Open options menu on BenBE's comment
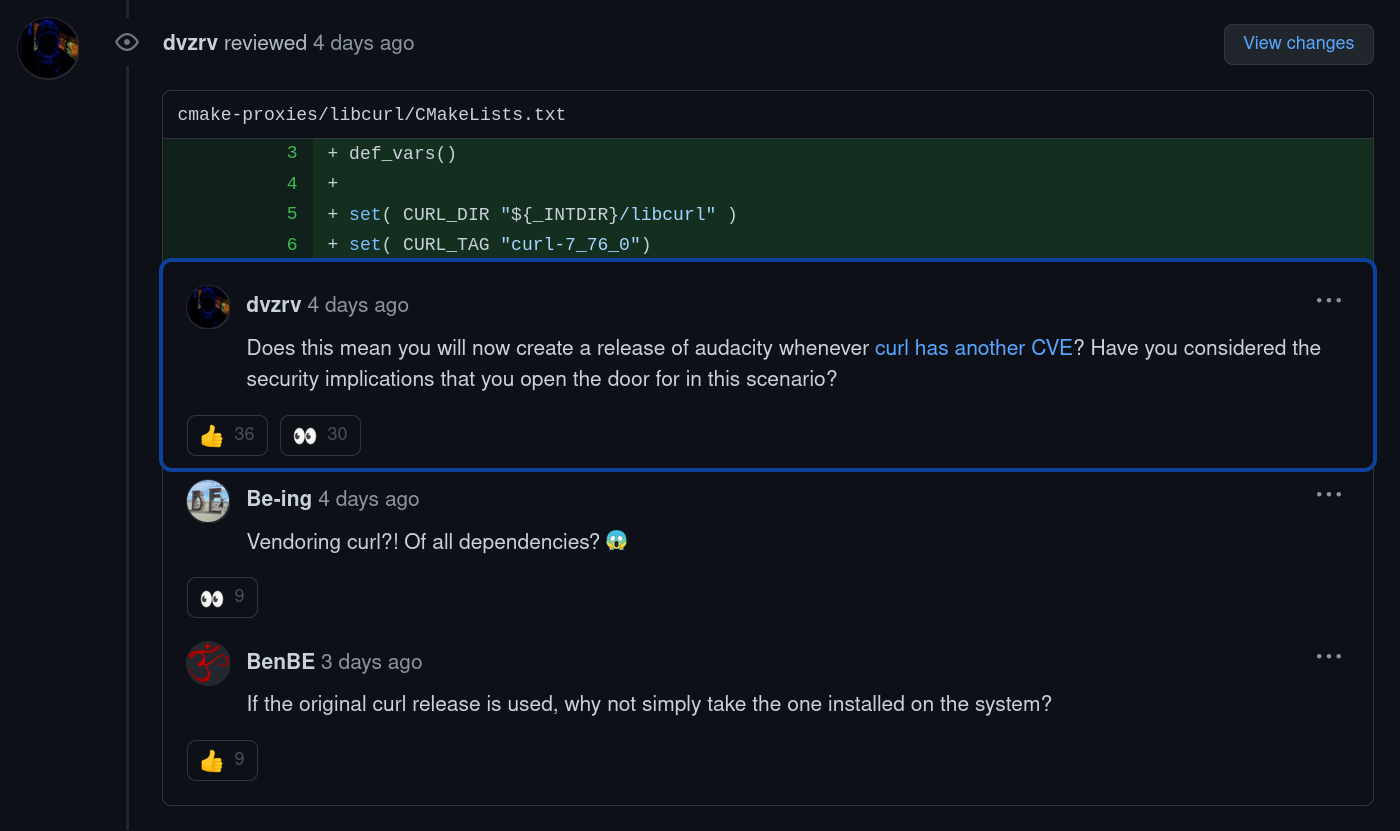Image resolution: width=1400 pixels, height=831 pixels. click(x=1329, y=656)
